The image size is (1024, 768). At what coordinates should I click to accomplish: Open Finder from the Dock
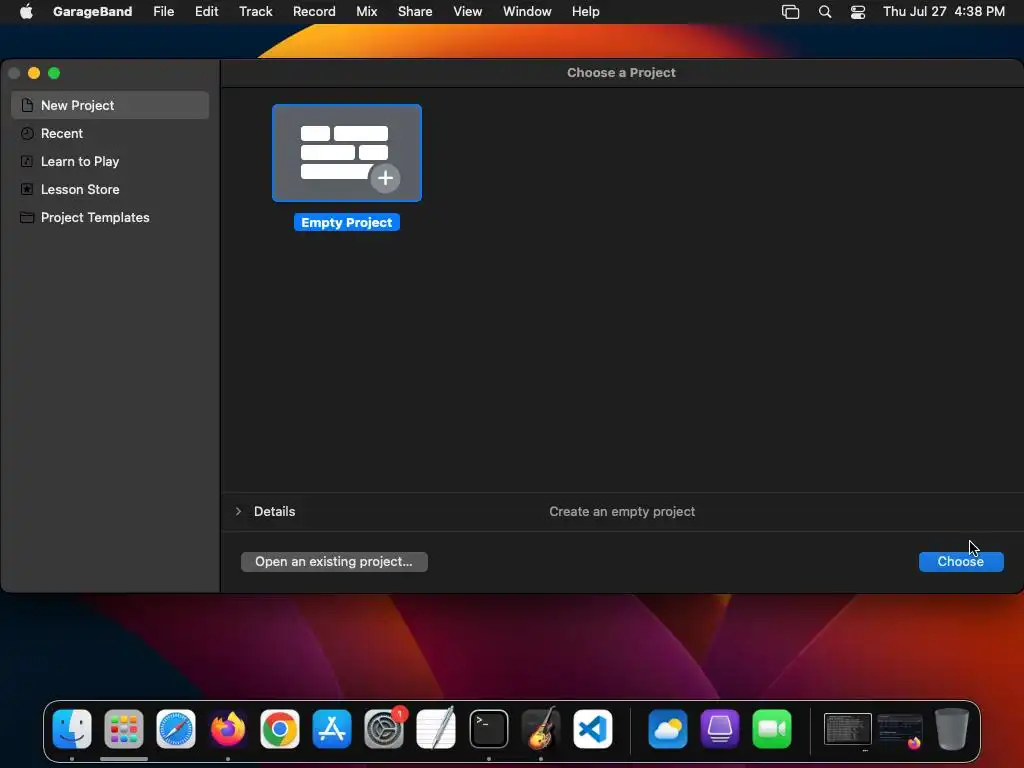point(72,729)
